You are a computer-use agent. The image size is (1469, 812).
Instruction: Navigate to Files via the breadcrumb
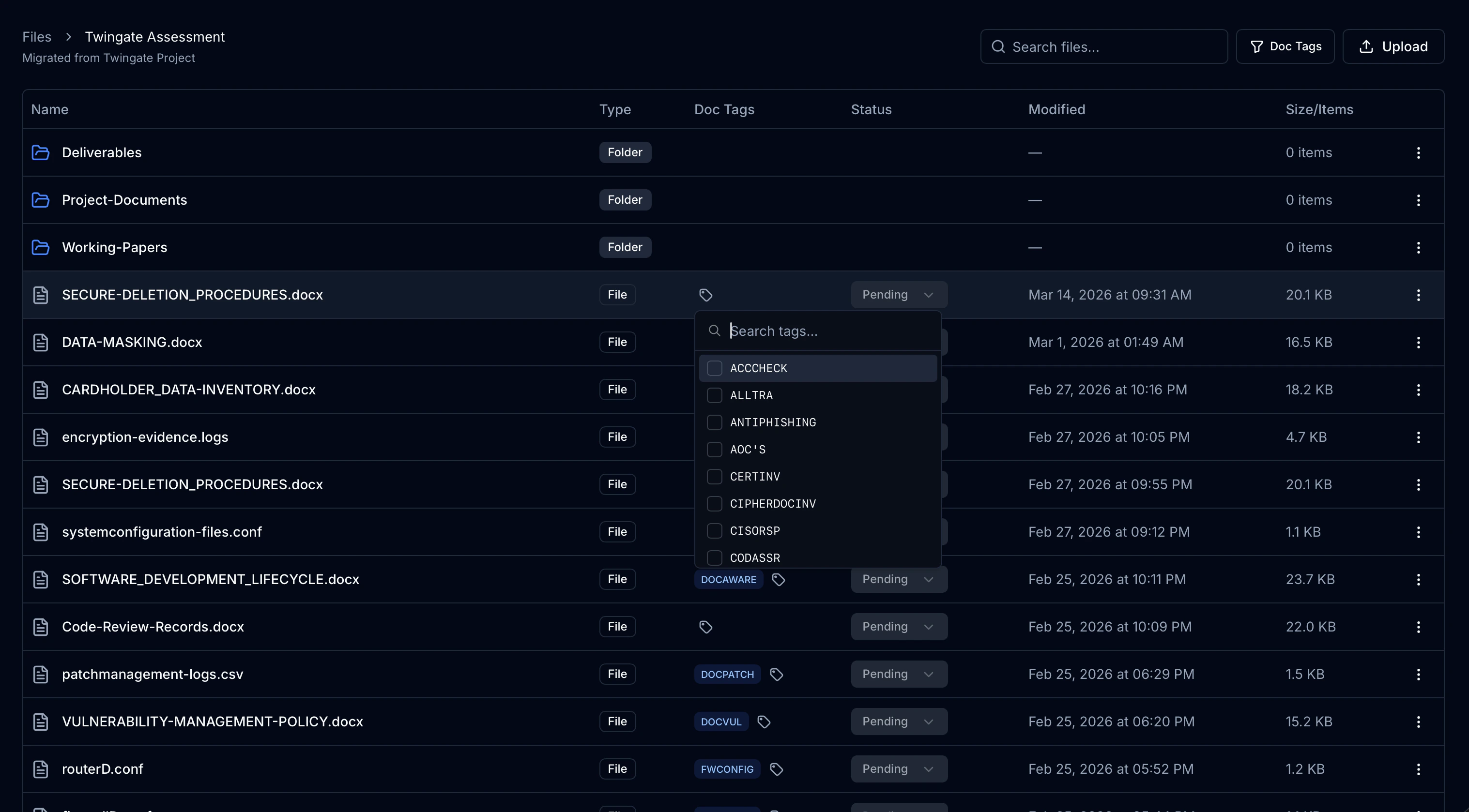(x=36, y=36)
